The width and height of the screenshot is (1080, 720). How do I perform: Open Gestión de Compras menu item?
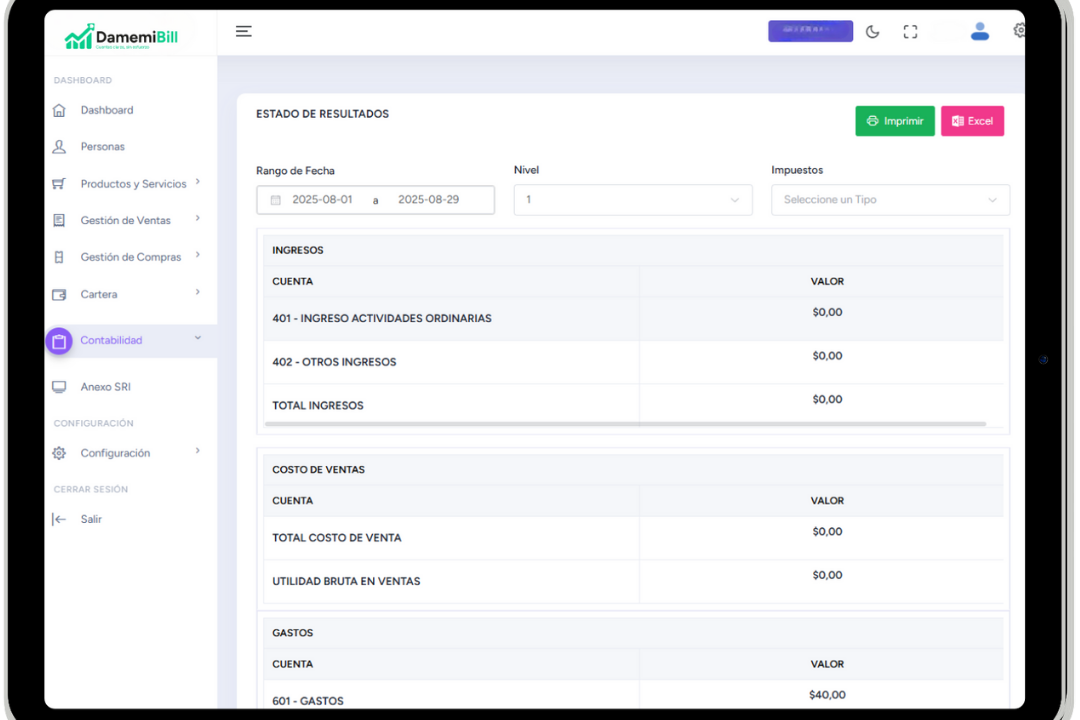pyautogui.click(x=130, y=257)
